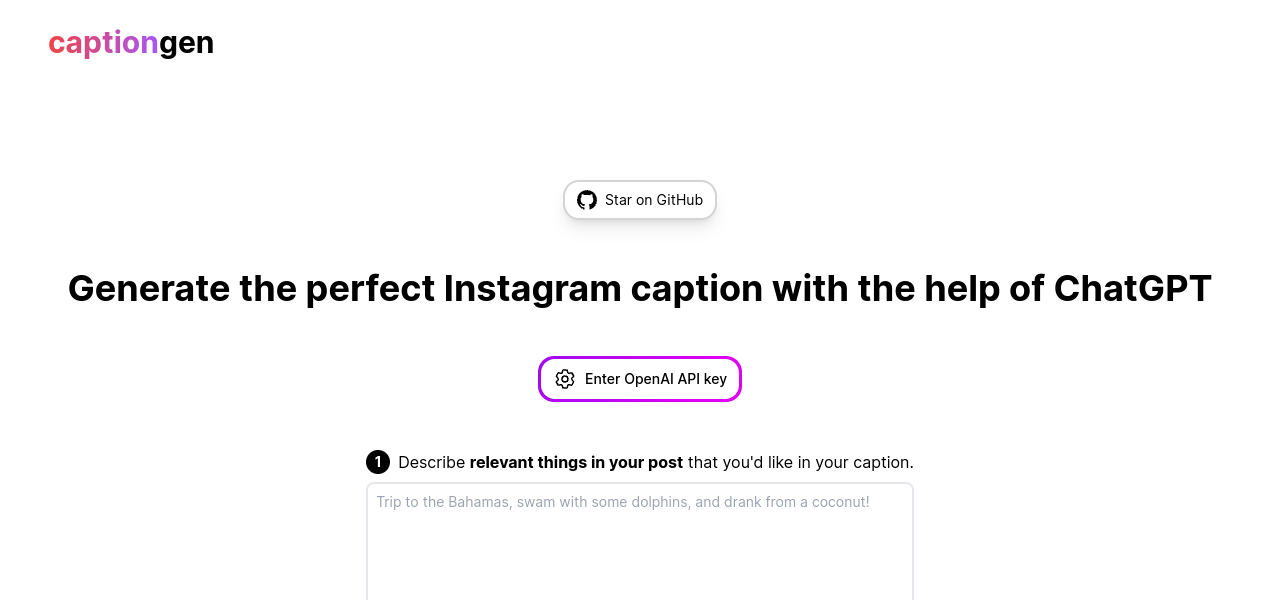Click "that you'd like in your caption" text

[801, 462]
